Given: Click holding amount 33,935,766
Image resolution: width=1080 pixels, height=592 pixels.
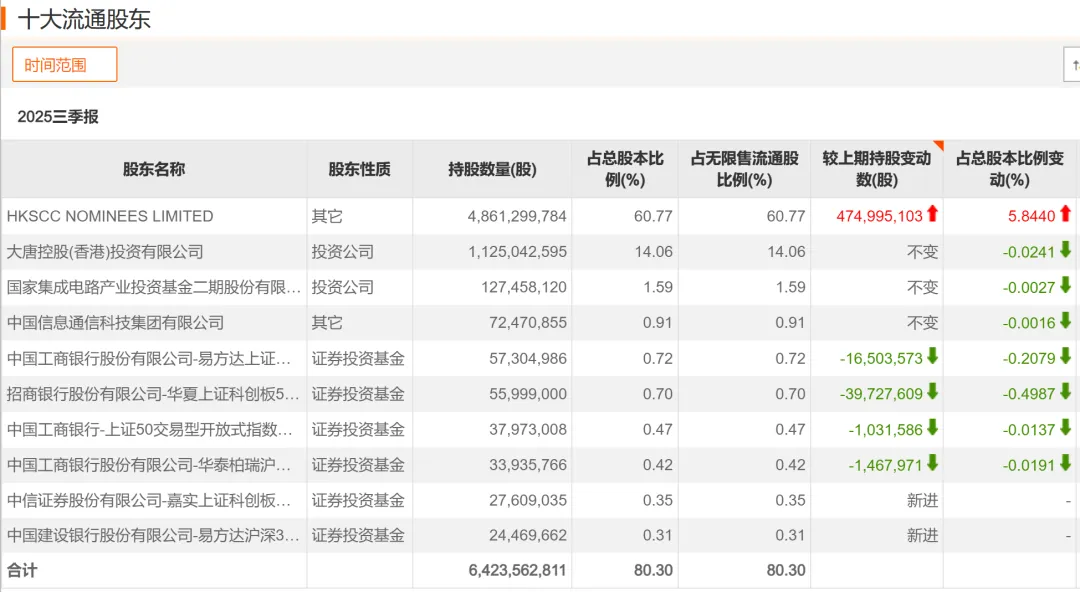Looking at the screenshot, I should pos(528,465).
